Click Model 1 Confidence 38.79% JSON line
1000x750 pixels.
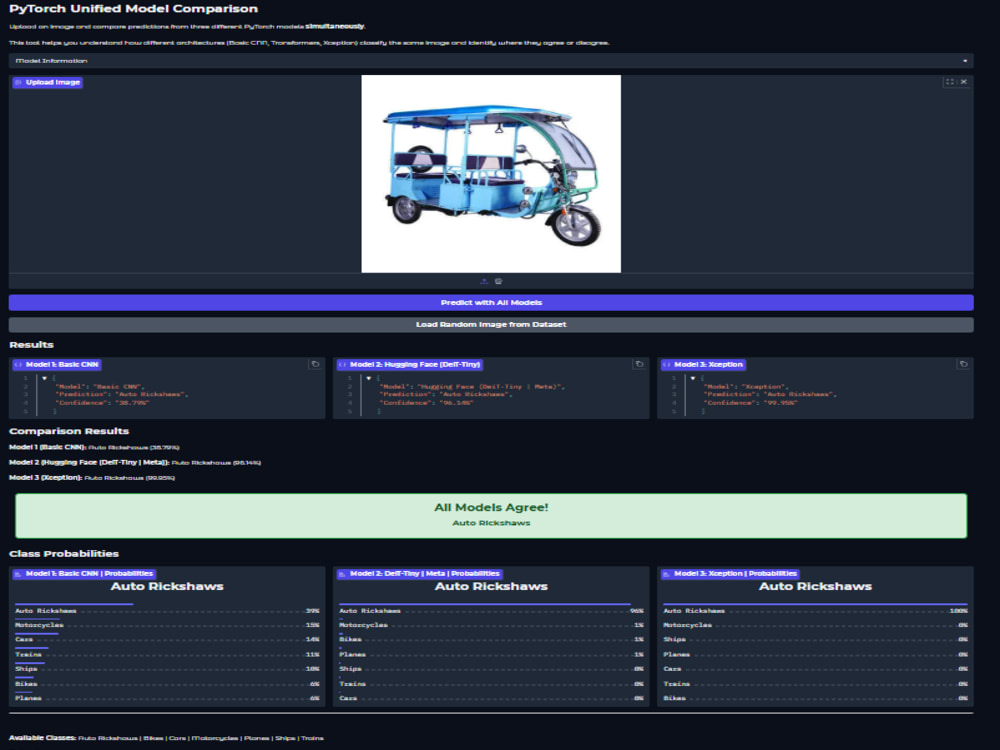(x=103, y=403)
